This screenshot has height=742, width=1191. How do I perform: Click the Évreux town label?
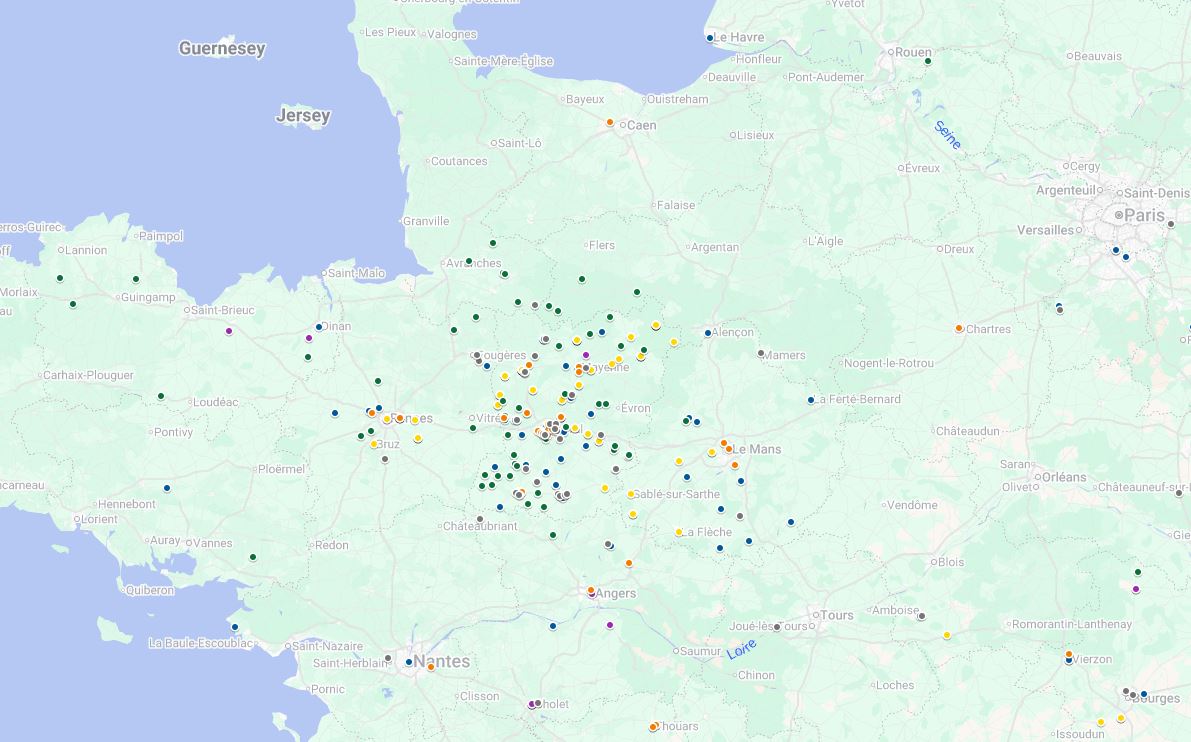pos(922,169)
